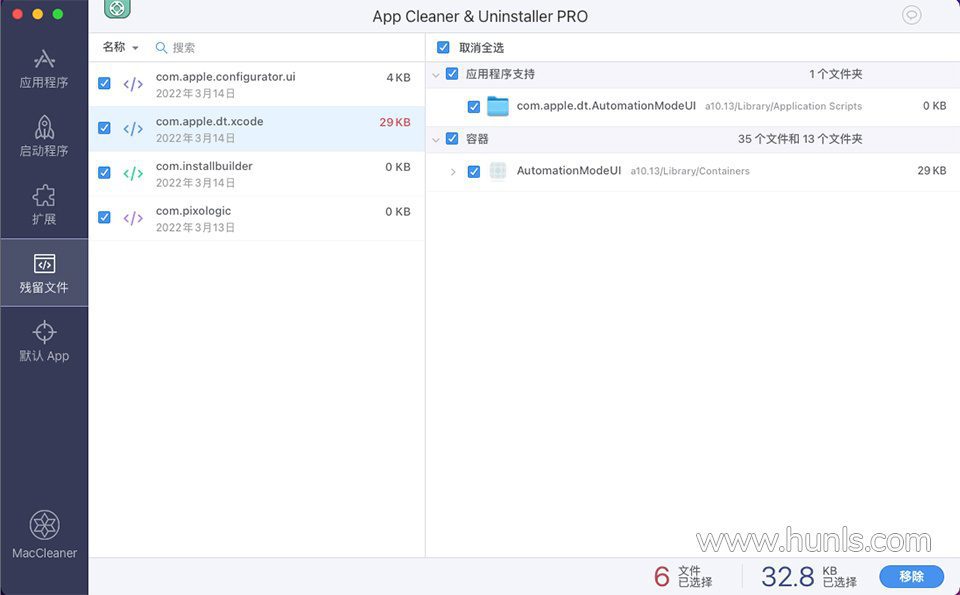Collapse the 应用程序支持 (Application Support) group
960x595 pixels.
(x=436, y=75)
